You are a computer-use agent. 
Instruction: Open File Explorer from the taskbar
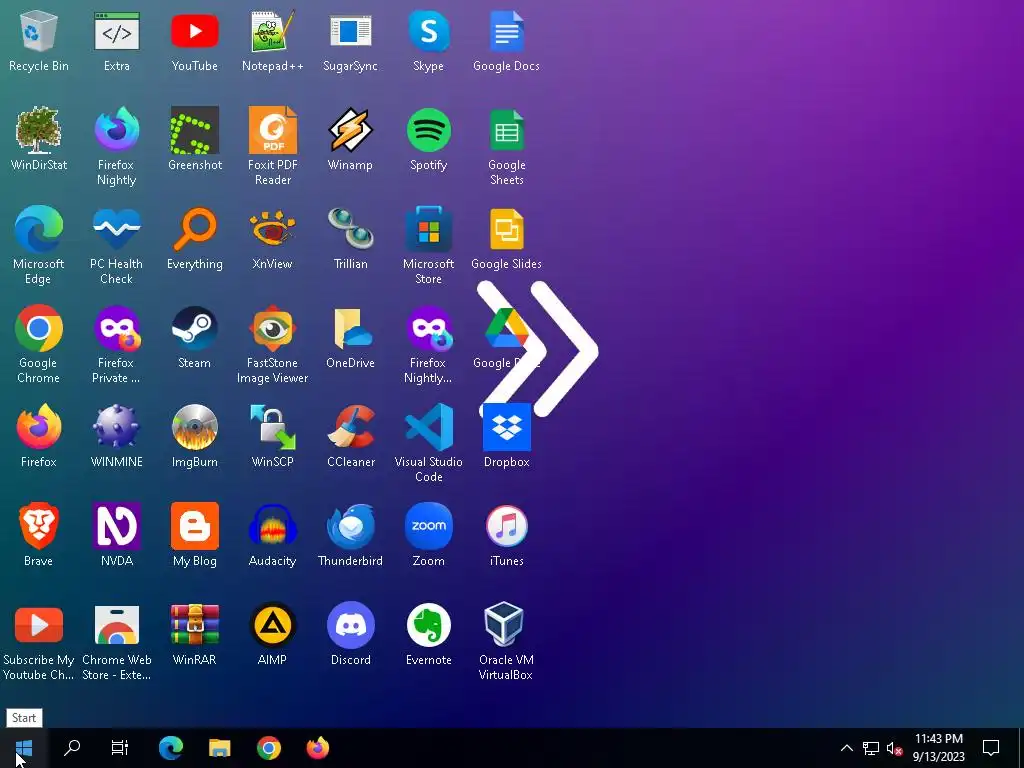pyautogui.click(x=219, y=748)
